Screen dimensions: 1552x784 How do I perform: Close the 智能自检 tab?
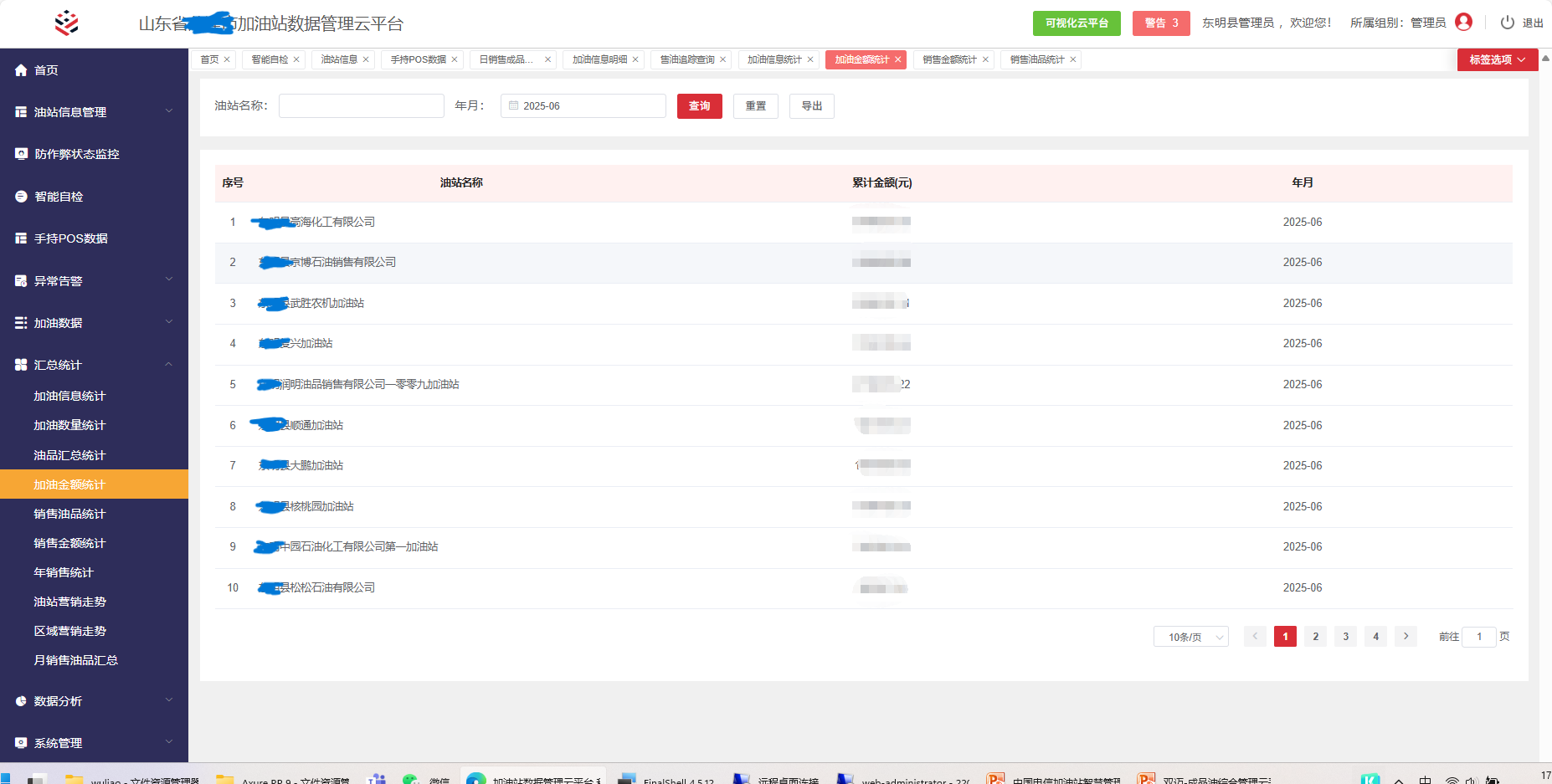pos(296,59)
